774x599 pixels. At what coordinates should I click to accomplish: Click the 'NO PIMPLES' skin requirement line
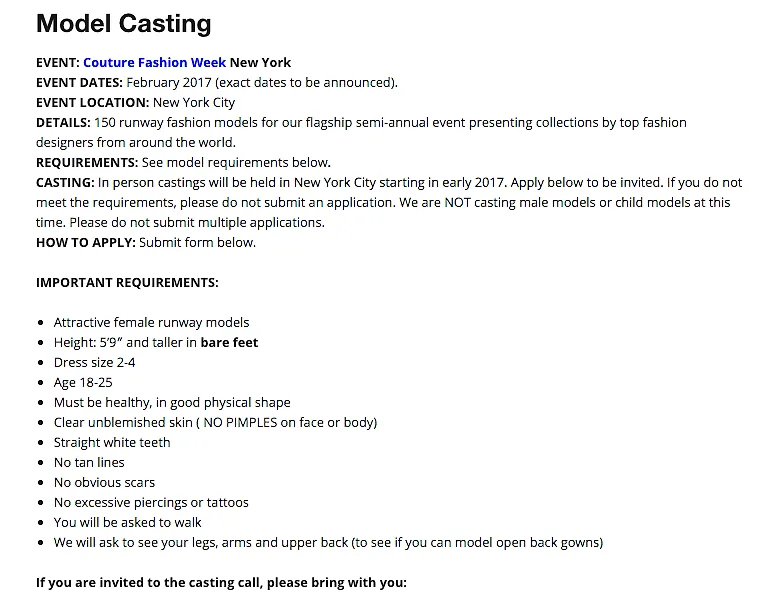tap(215, 423)
